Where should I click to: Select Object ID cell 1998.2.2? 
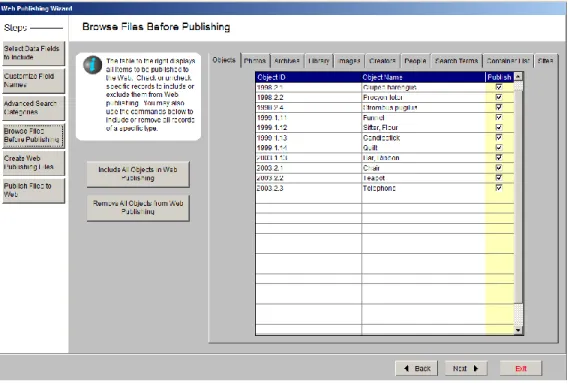click(309, 97)
